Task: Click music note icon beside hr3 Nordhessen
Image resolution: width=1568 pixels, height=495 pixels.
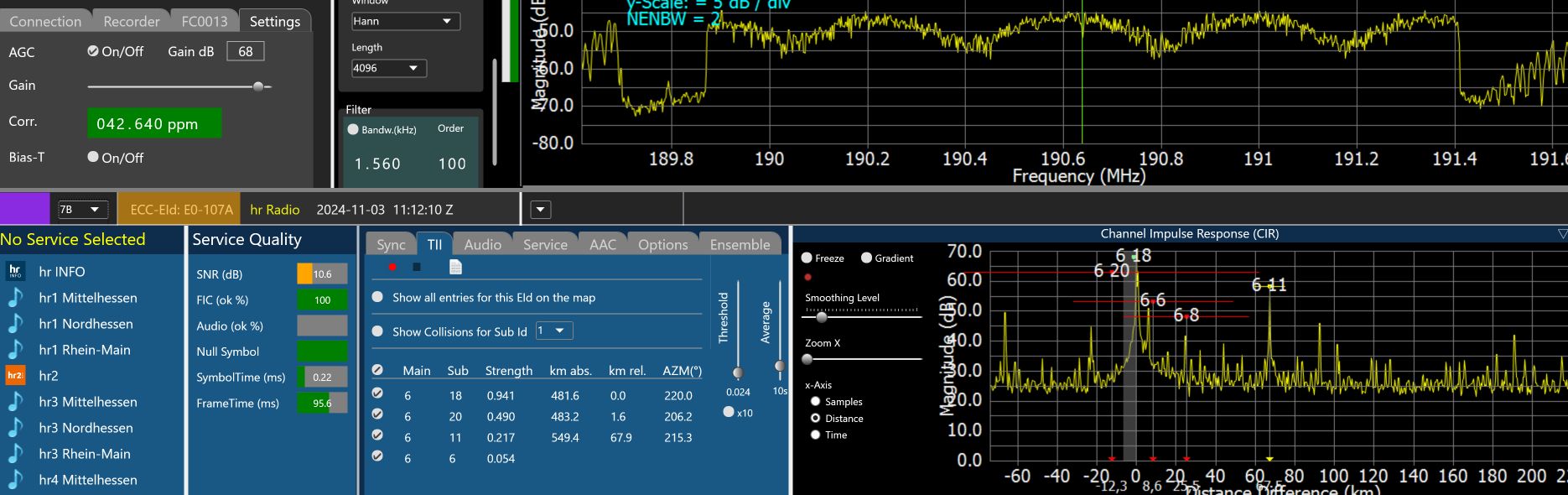Action: (16, 428)
